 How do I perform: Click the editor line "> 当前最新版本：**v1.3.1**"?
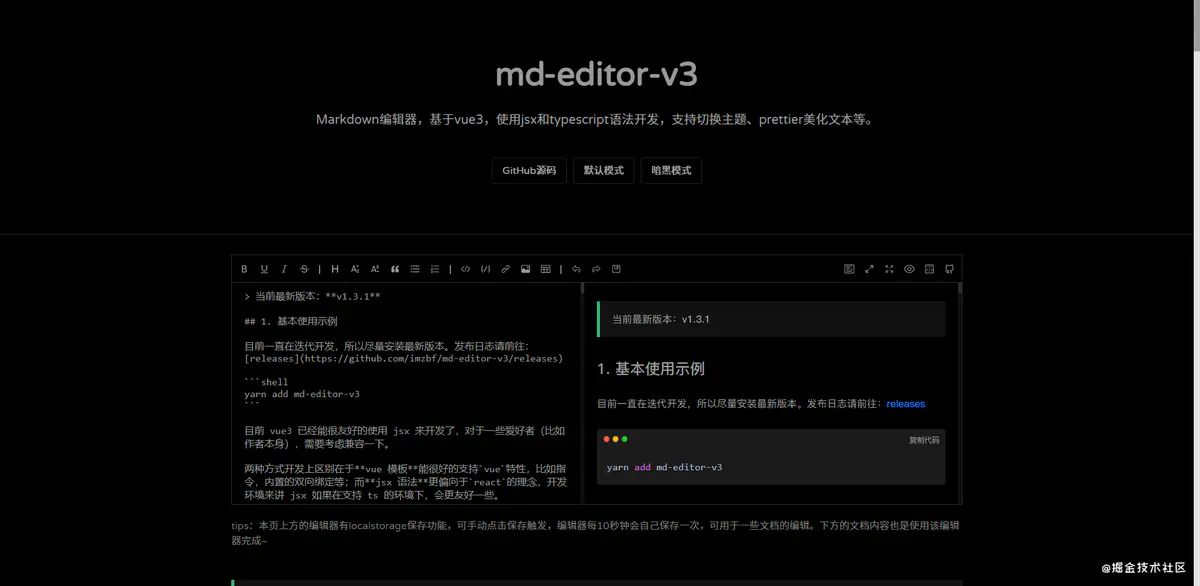312,297
